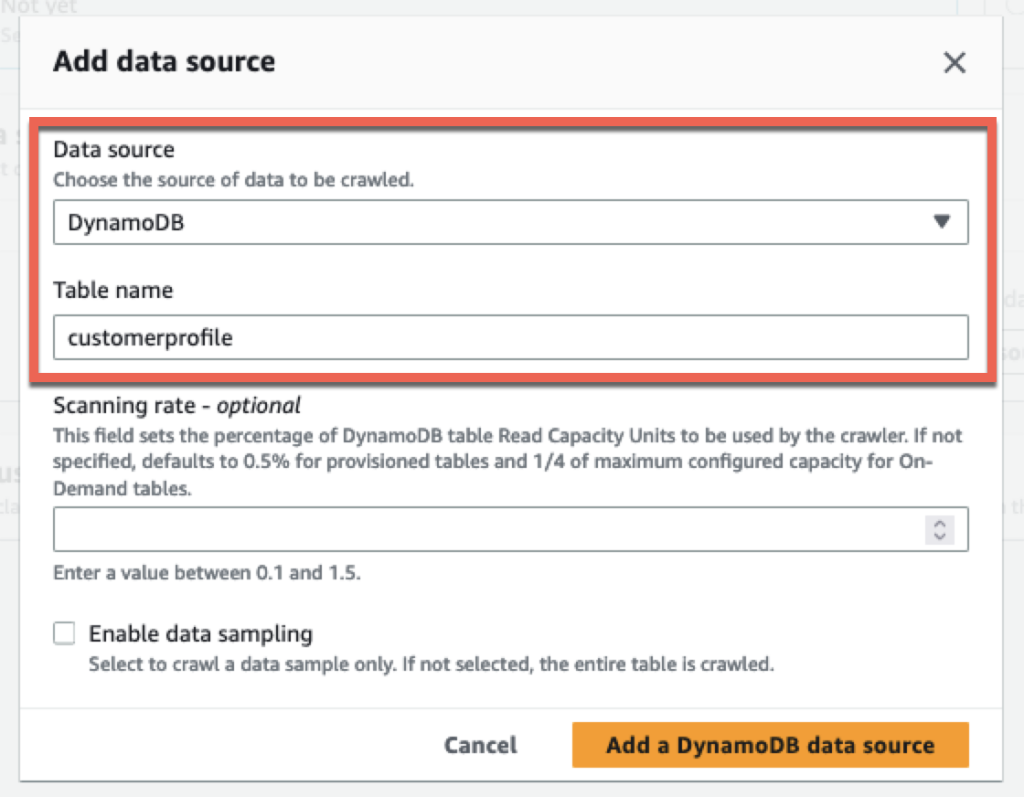1024x797 pixels.
Task: Click the 'Add data source' dialog title
Action: (164, 62)
